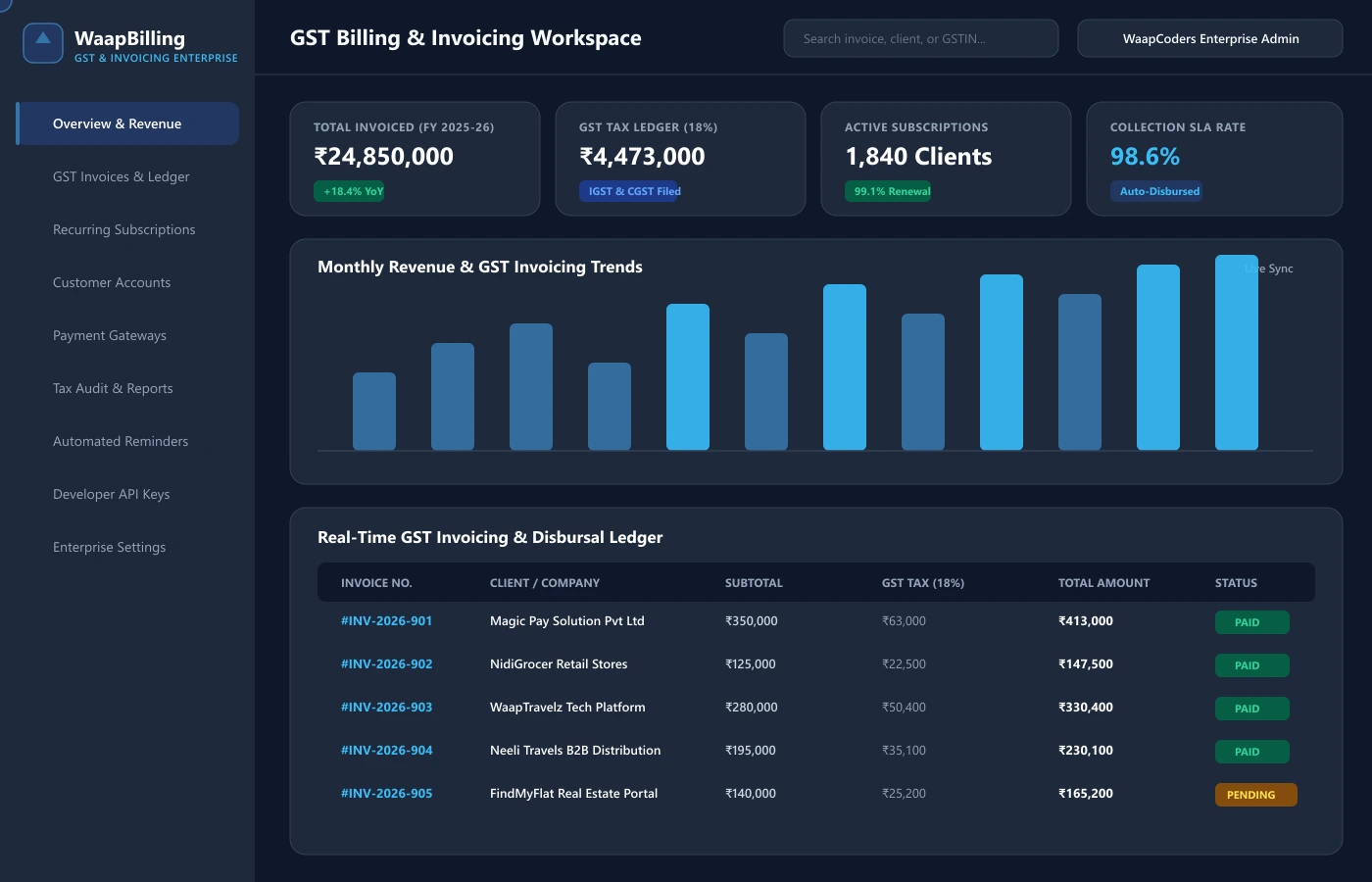Open invoice #INV-2026-902

386,663
